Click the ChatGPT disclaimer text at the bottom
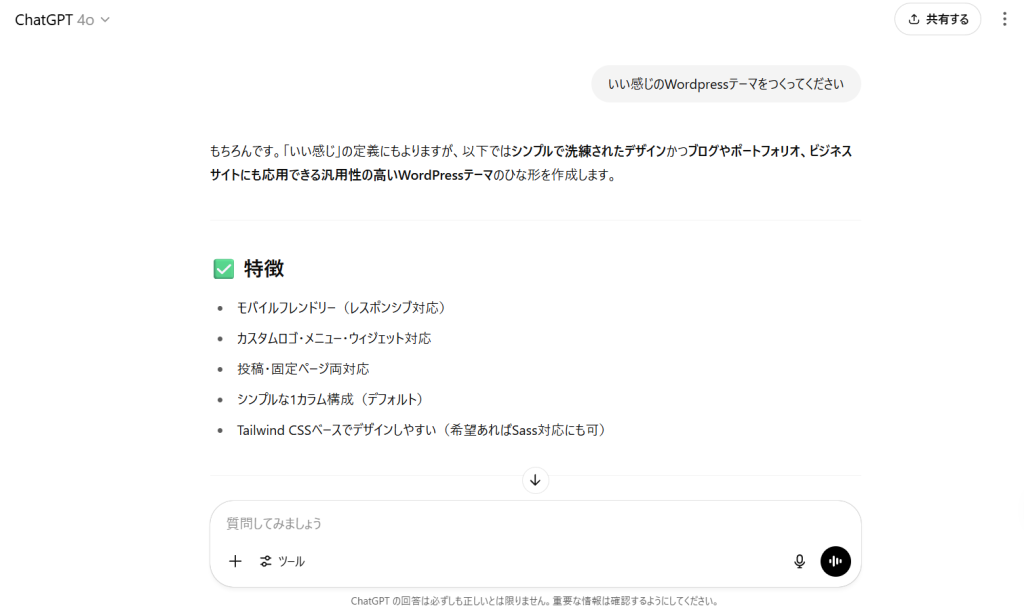The width and height of the screenshot is (1024, 610). click(534, 601)
